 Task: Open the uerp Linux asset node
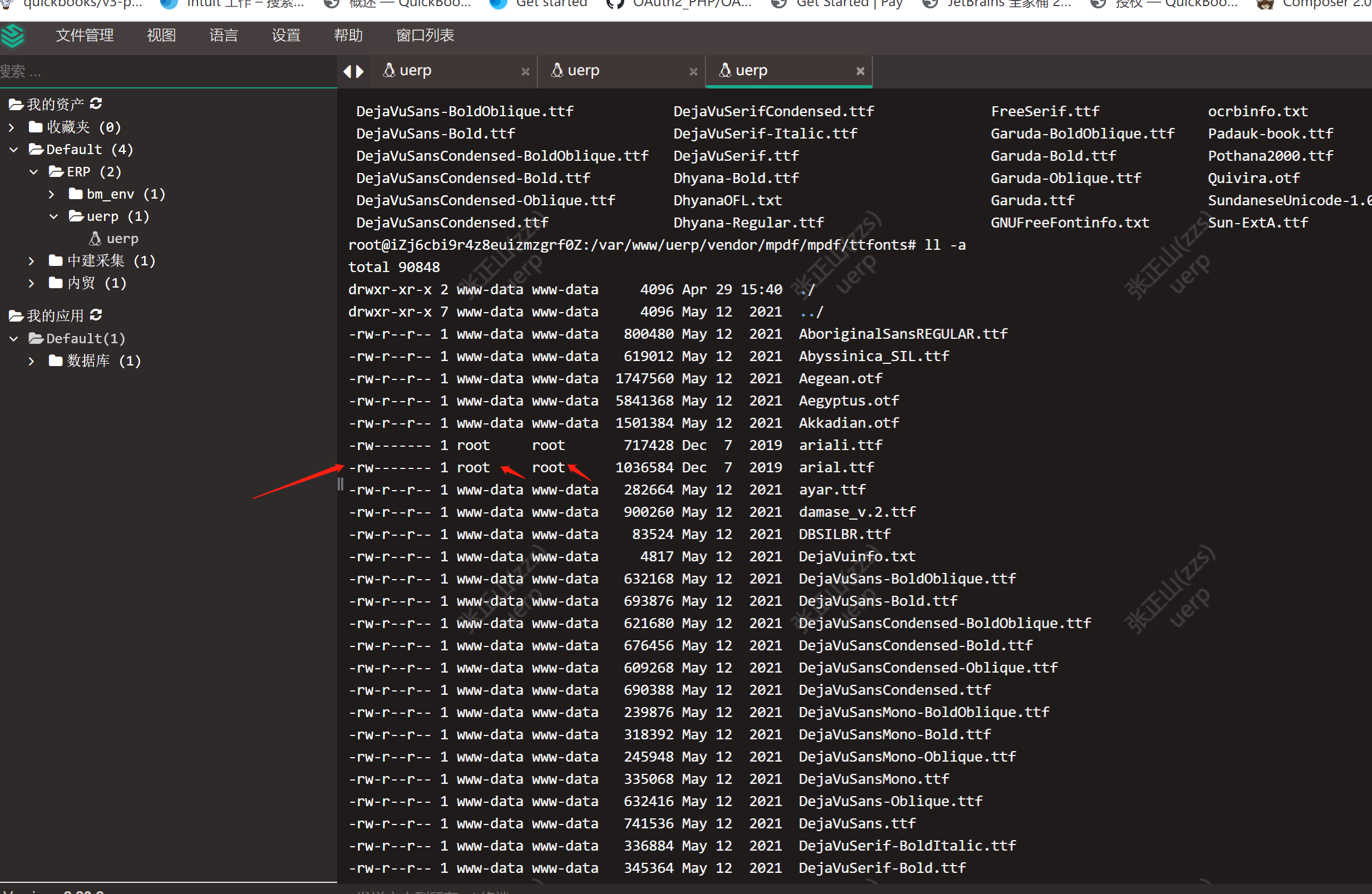122,239
